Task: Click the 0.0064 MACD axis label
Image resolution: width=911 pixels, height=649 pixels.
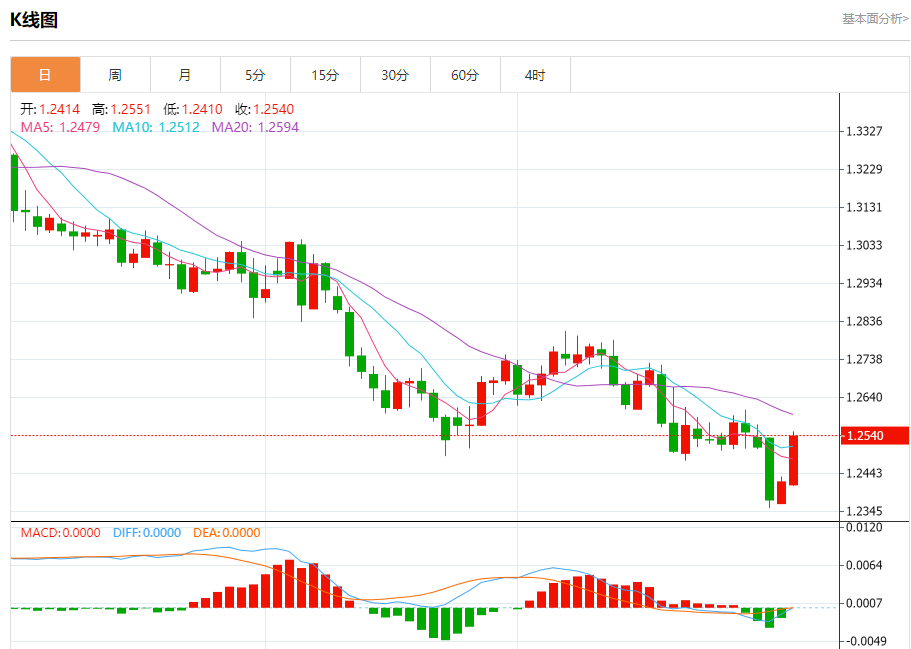Action: (x=864, y=565)
